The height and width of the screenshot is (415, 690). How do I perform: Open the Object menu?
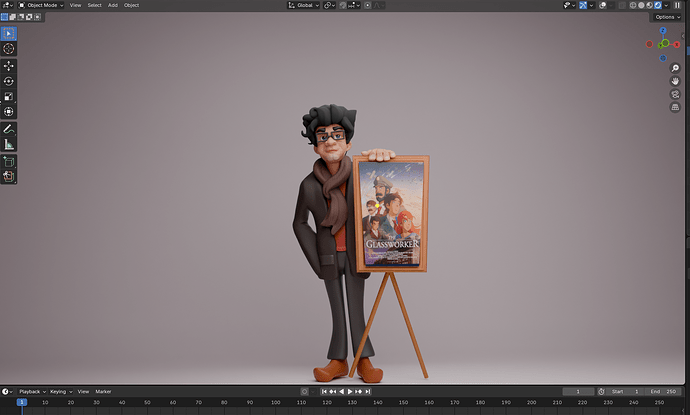click(131, 5)
